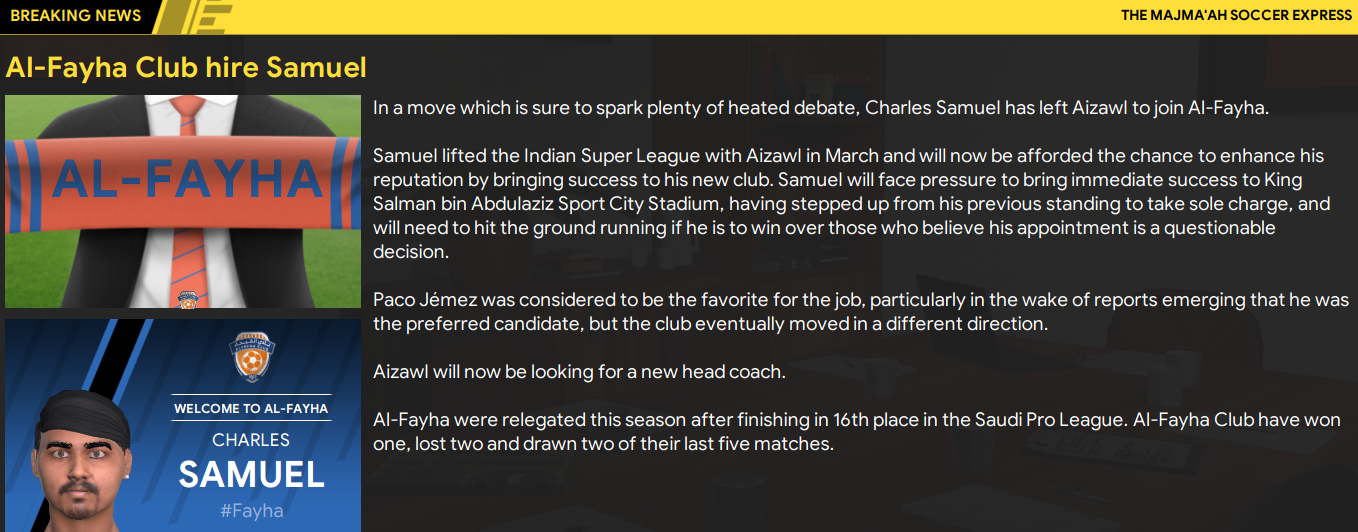Open The Majma'ah Soccer Express title
1358x532 pixels.
click(x=1236, y=16)
